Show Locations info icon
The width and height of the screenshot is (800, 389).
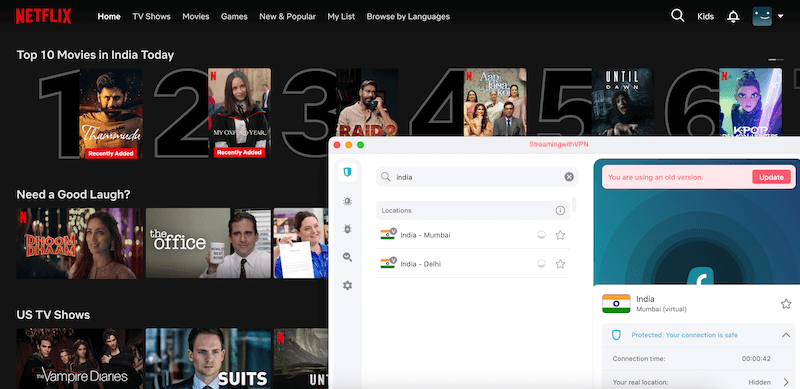click(x=560, y=210)
